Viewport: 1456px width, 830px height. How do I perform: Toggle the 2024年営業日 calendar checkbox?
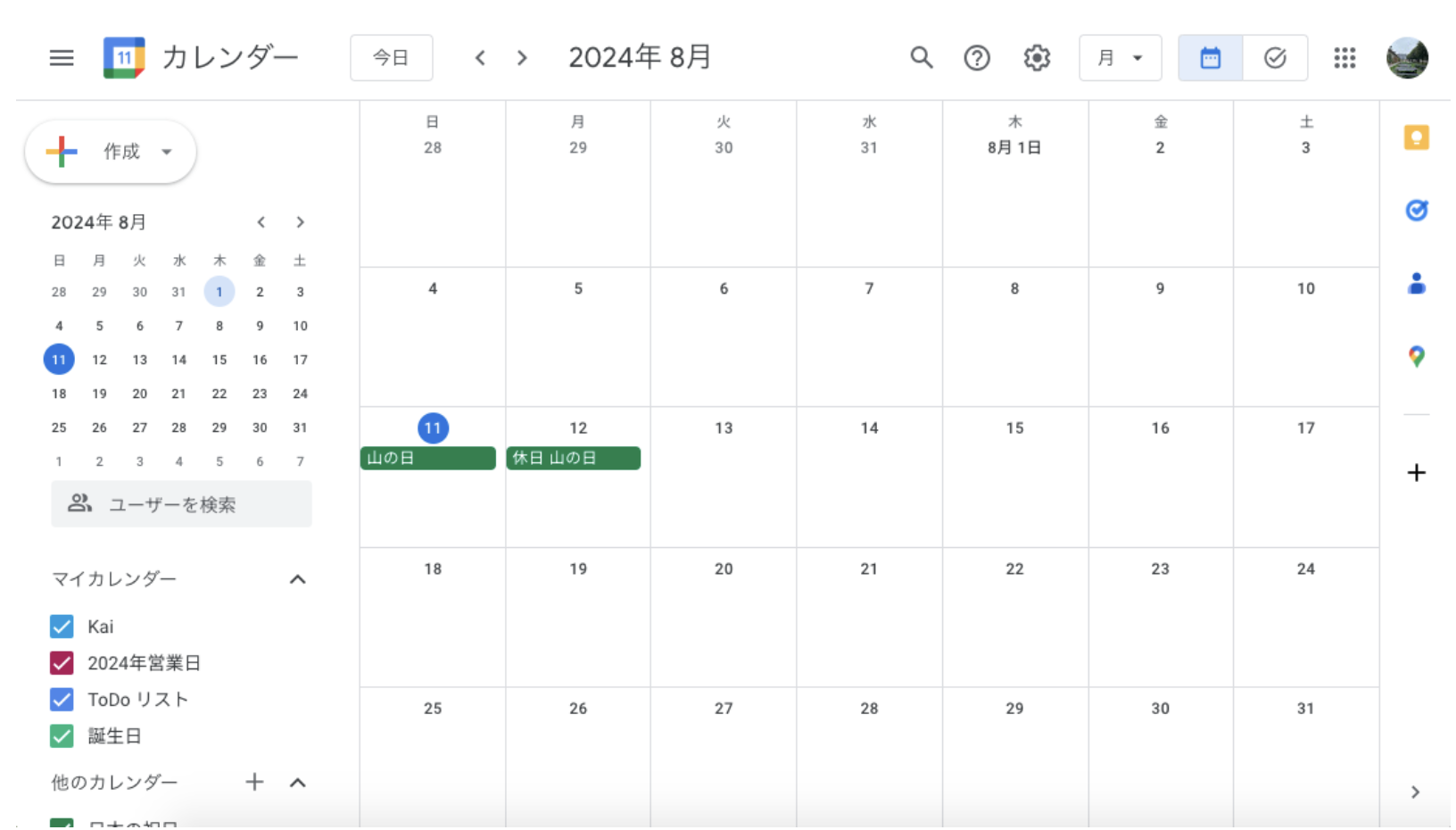click(62, 663)
